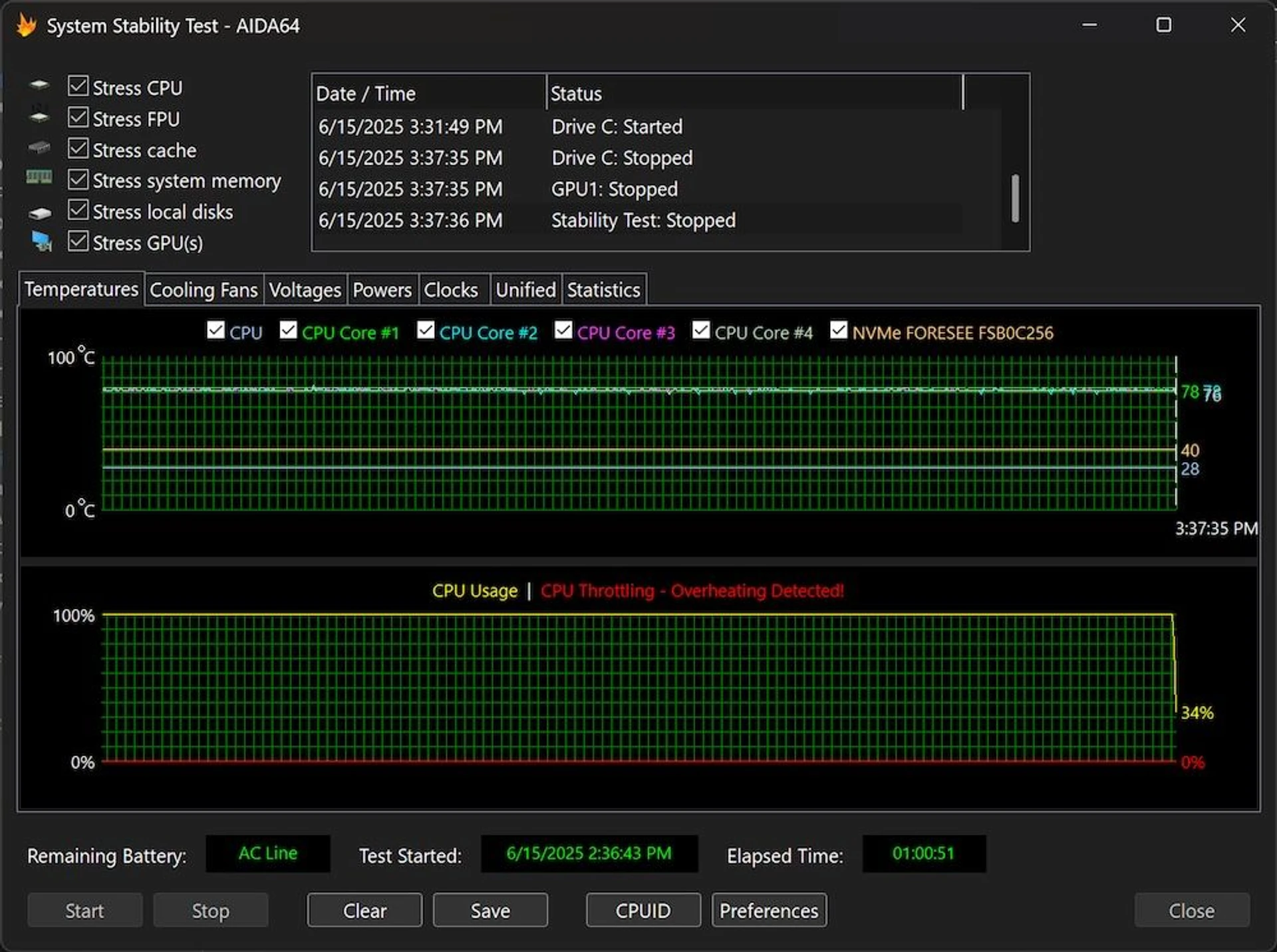This screenshot has height=952, width=1277.
Task: Toggle the Stress system memory checkbox
Action: [x=78, y=179]
